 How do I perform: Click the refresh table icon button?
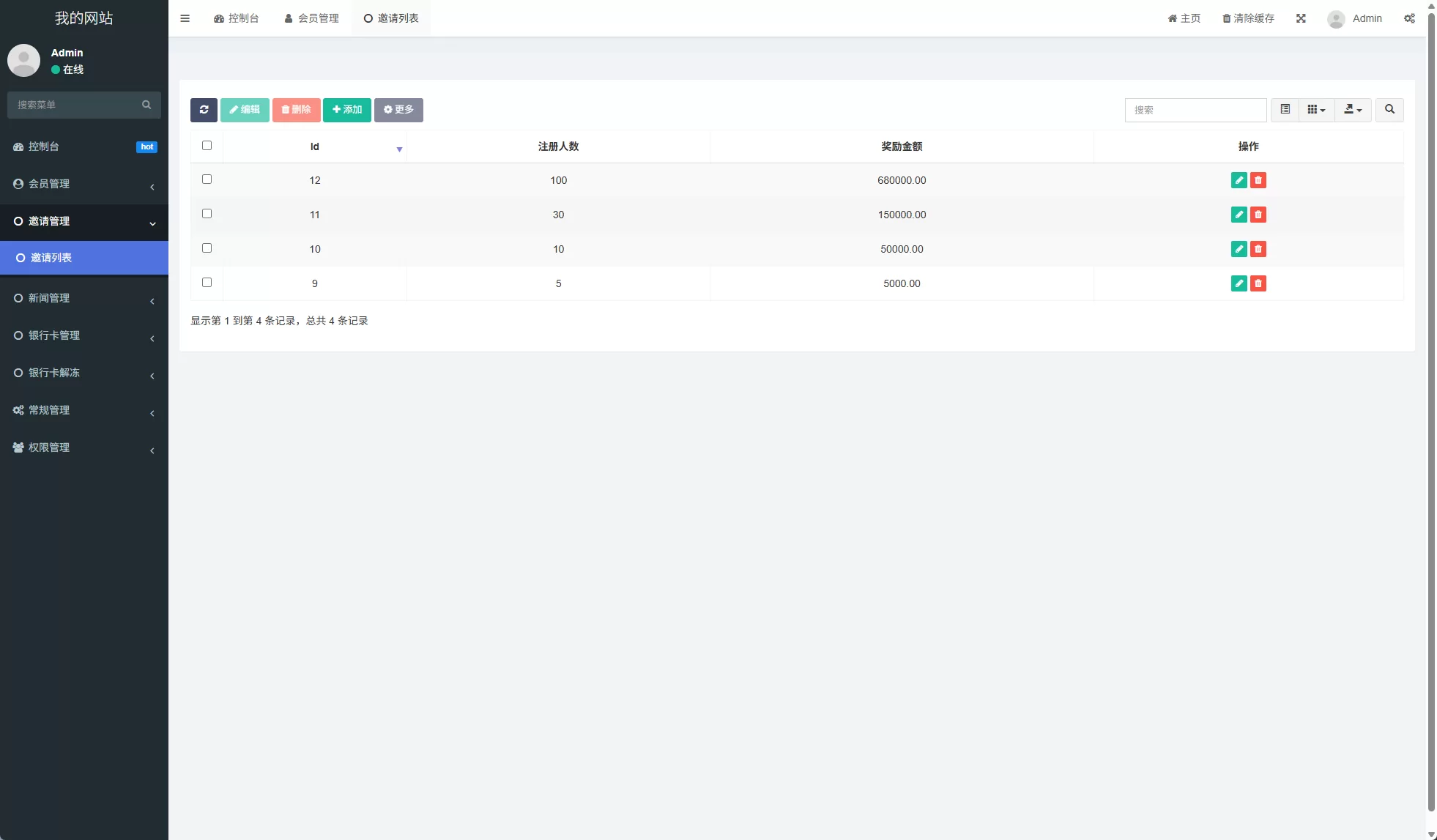204,110
